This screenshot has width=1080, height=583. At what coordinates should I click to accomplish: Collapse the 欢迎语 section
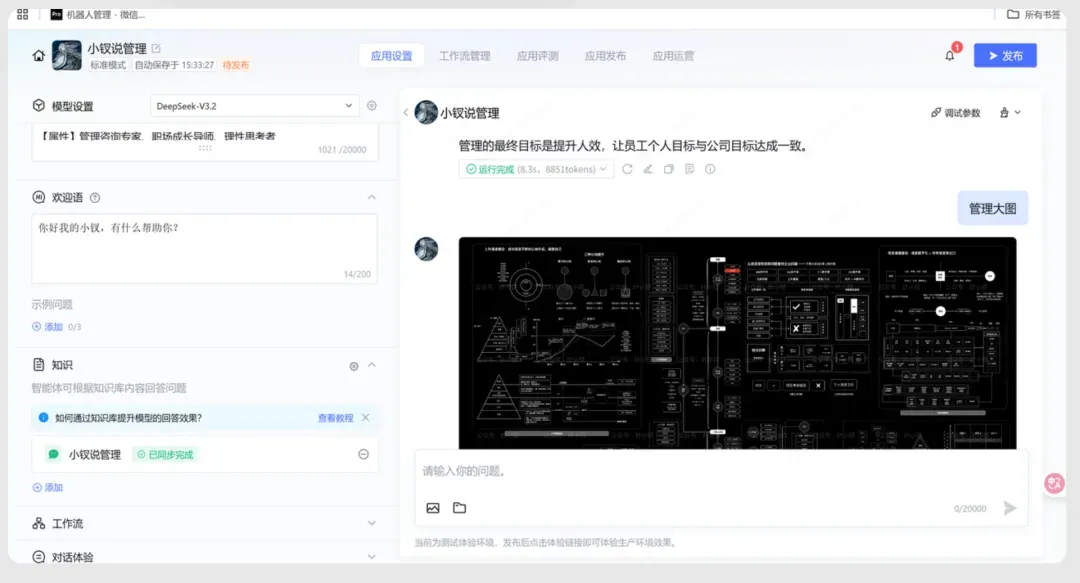pyautogui.click(x=371, y=198)
